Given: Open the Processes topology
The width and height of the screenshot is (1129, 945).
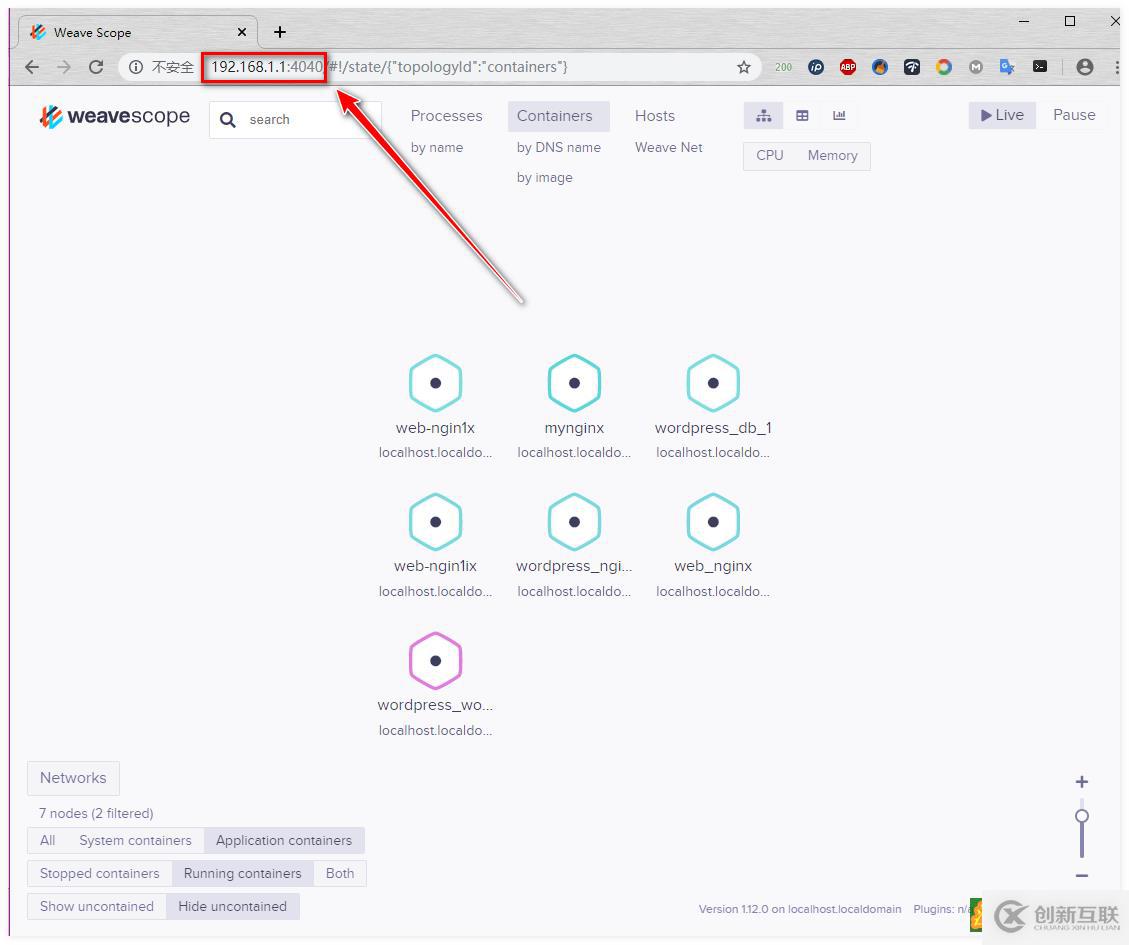Looking at the screenshot, I should (x=446, y=116).
